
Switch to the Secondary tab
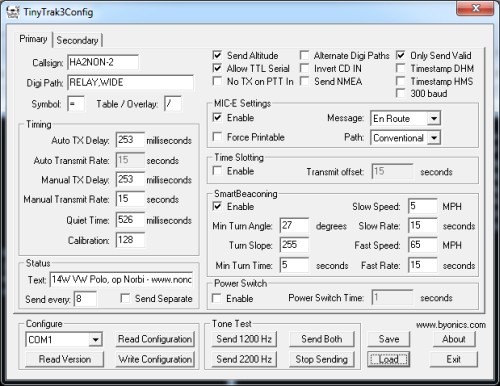[77, 40]
